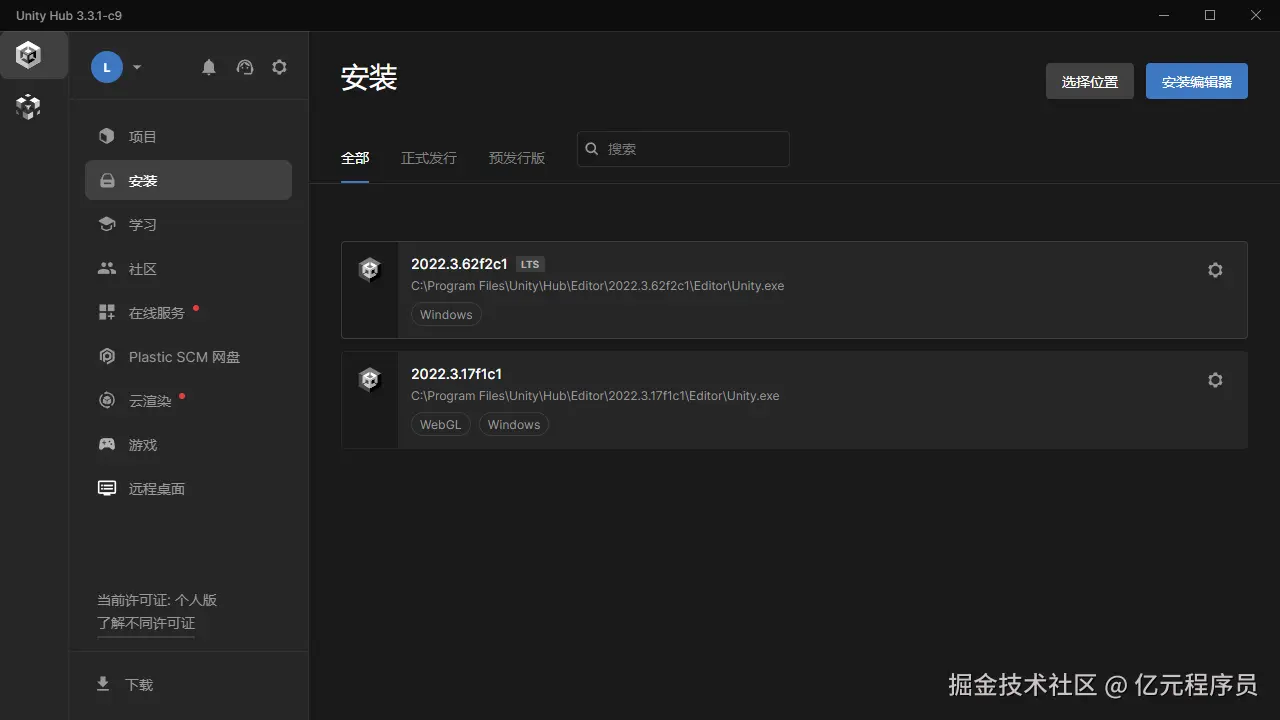Open preferences gear in sidebar header
The image size is (1280, 720).
click(x=280, y=67)
